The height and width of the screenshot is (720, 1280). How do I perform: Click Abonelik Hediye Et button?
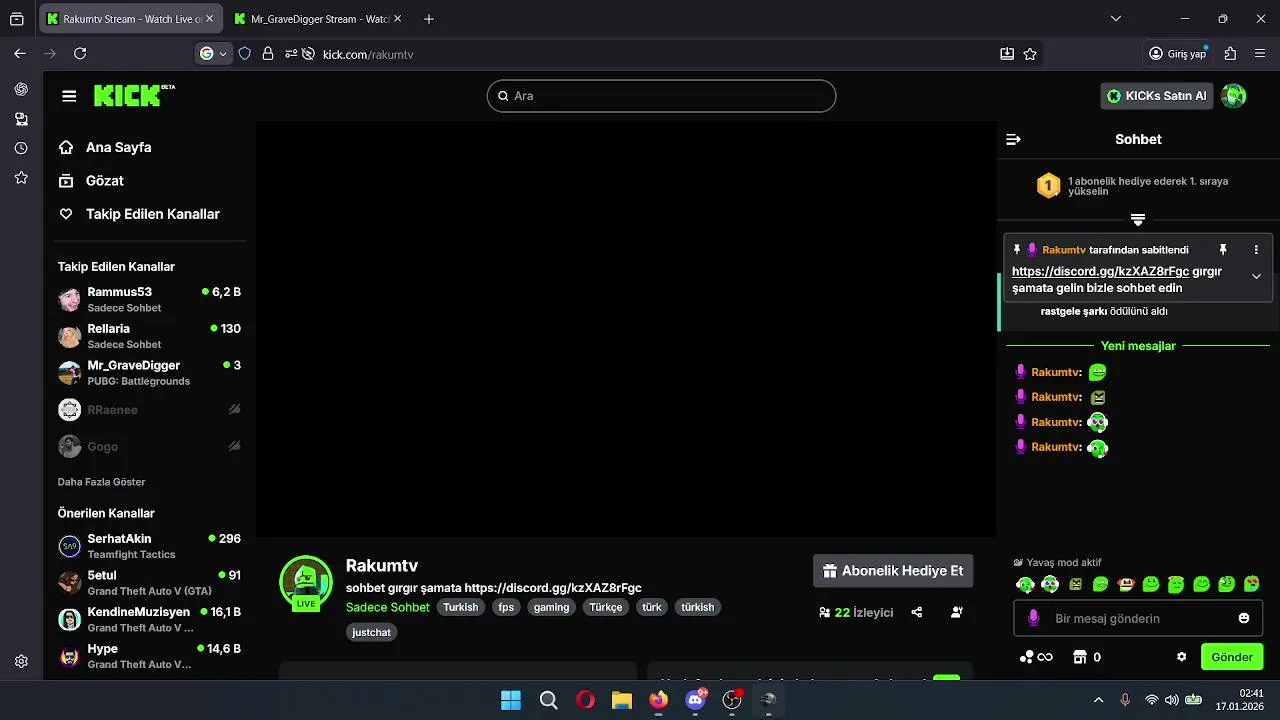pyautogui.click(x=893, y=571)
